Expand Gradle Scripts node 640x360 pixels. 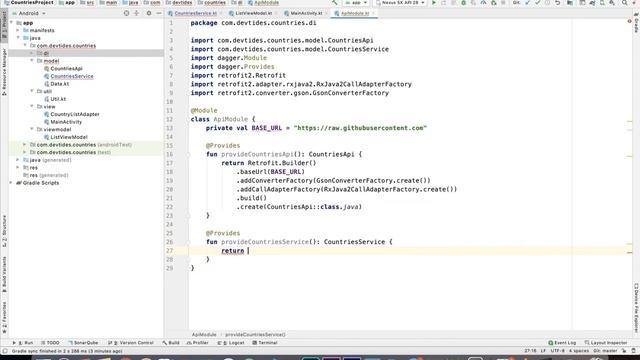click(x=11, y=182)
